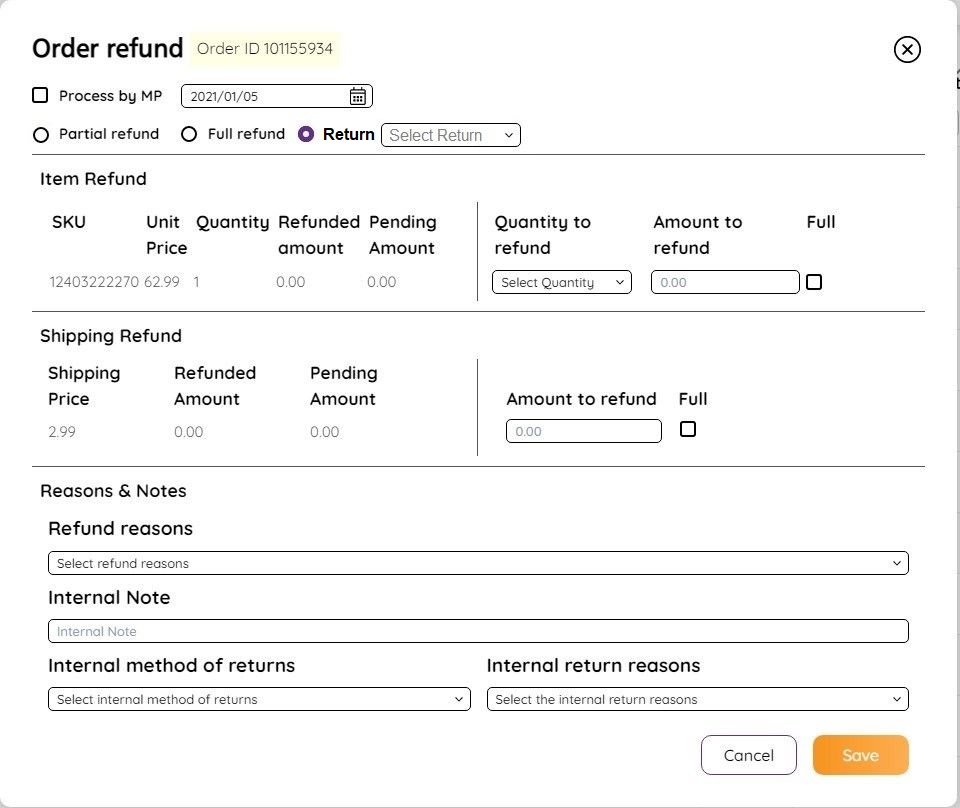The width and height of the screenshot is (960, 808).
Task: Open Select the internal return reasons
Action: pos(697,699)
